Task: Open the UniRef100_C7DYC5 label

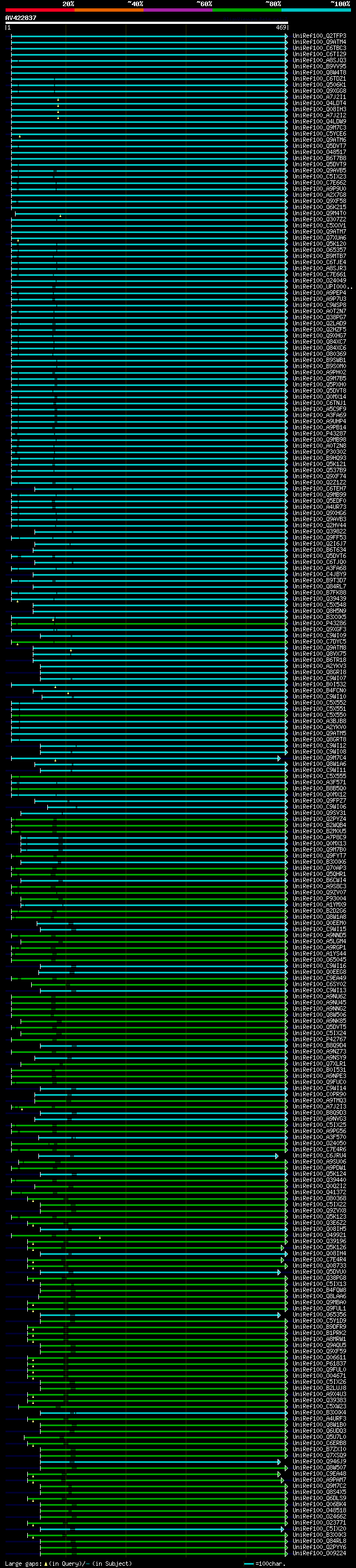Action: 319,641
